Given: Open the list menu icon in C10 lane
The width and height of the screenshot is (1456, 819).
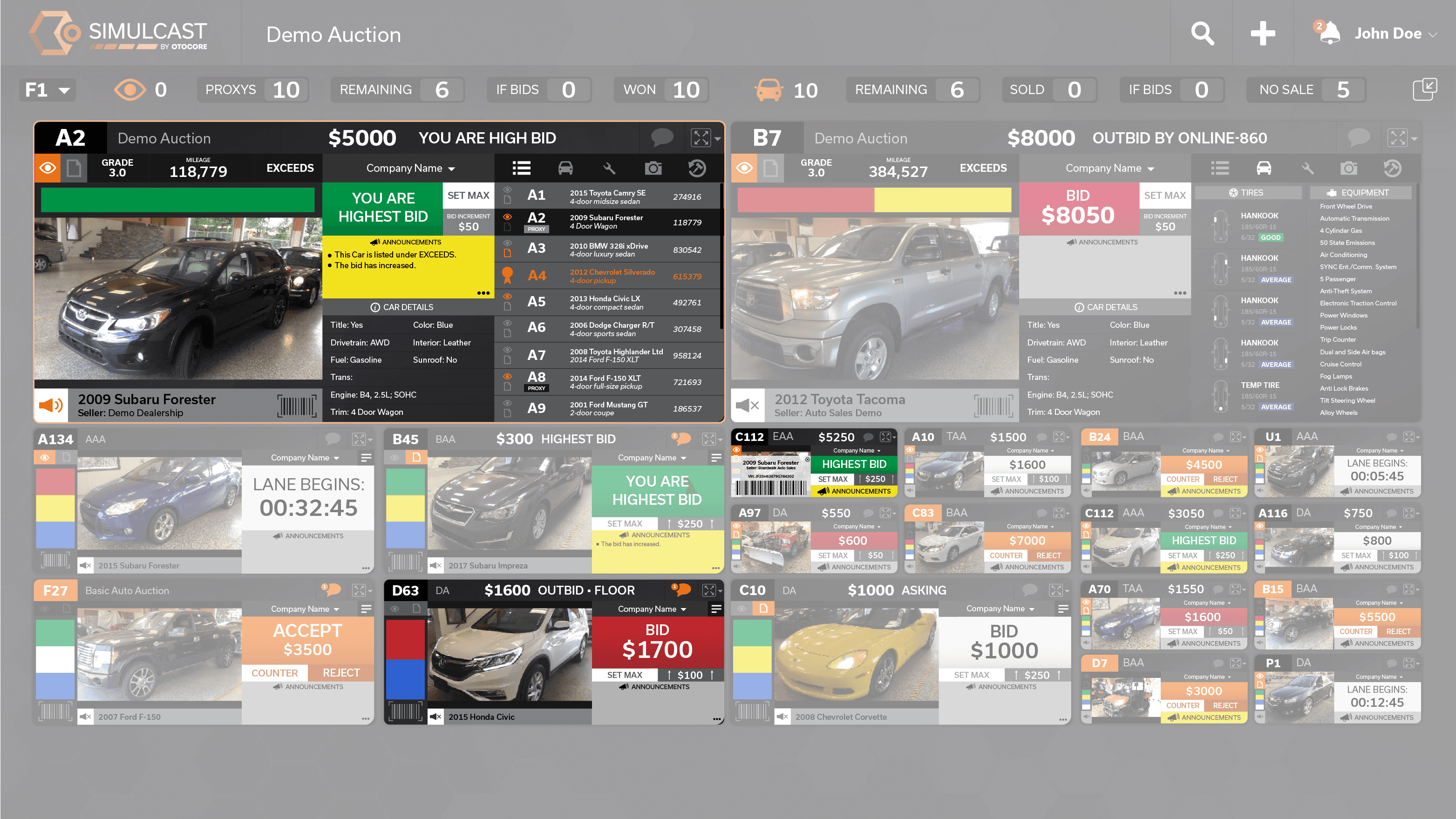Looking at the screenshot, I should [x=1063, y=609].
